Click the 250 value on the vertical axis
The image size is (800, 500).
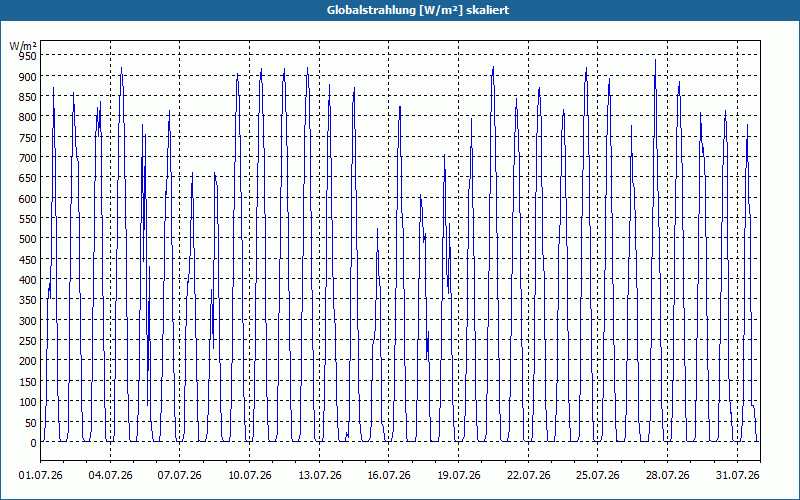[28, 341]
